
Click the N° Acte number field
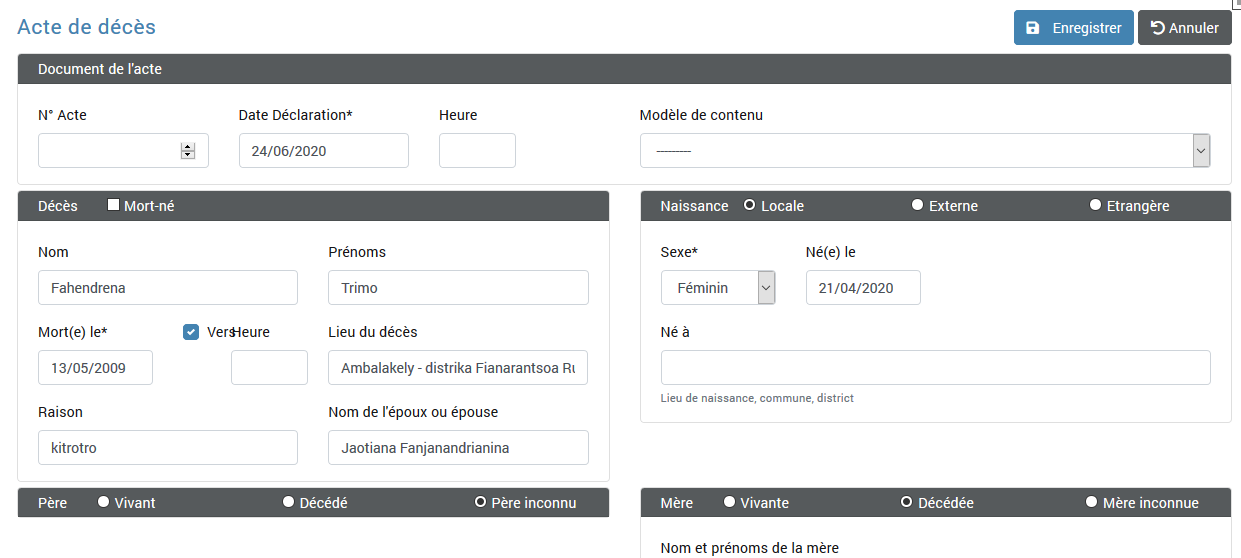[123, 151]
